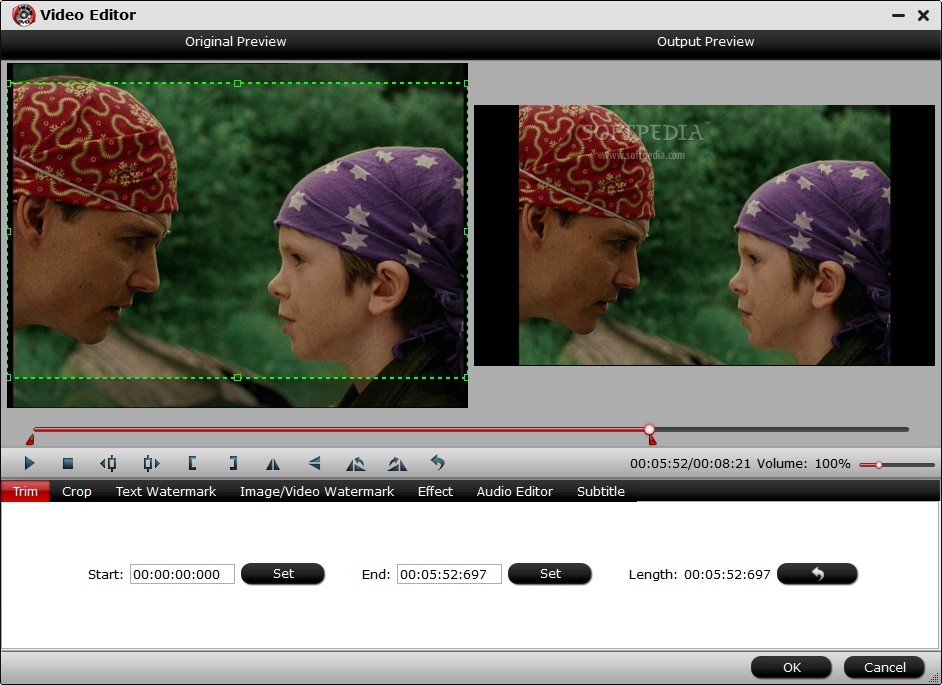
Task: Click the 'Length: 00:05:52:697' text
Action: tap(699, 574)
